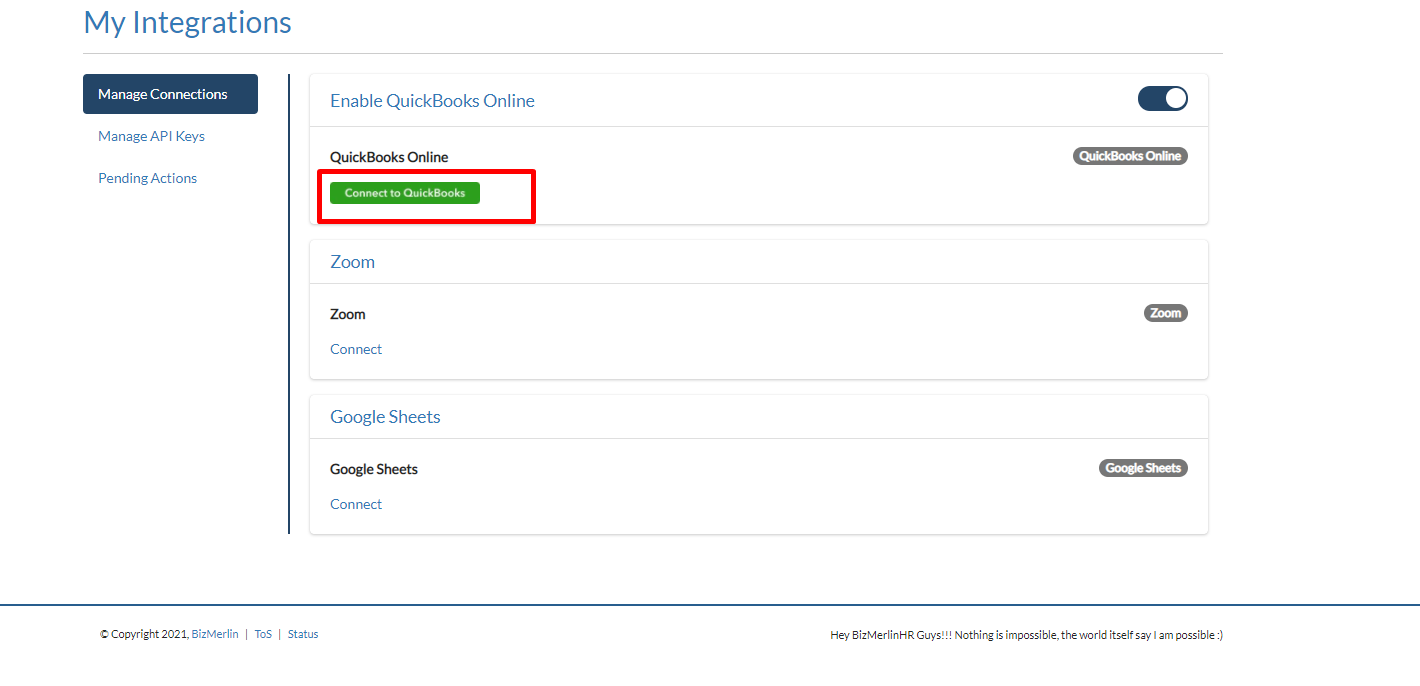1420x686 pixels.
Task: Click the gray Zoom badge
Action: [x=1166, y=313]
